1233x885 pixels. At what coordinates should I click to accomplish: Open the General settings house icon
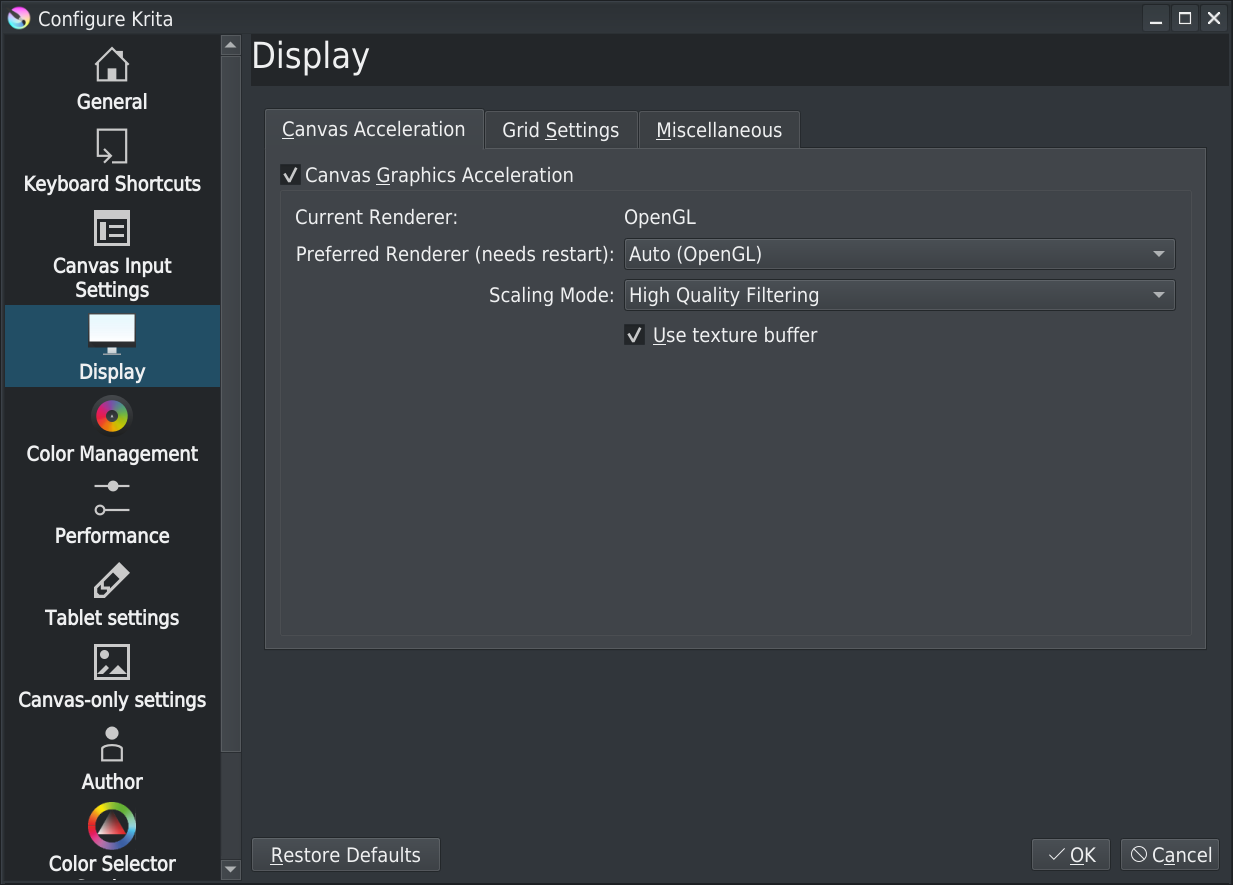(x=112, y=65)
